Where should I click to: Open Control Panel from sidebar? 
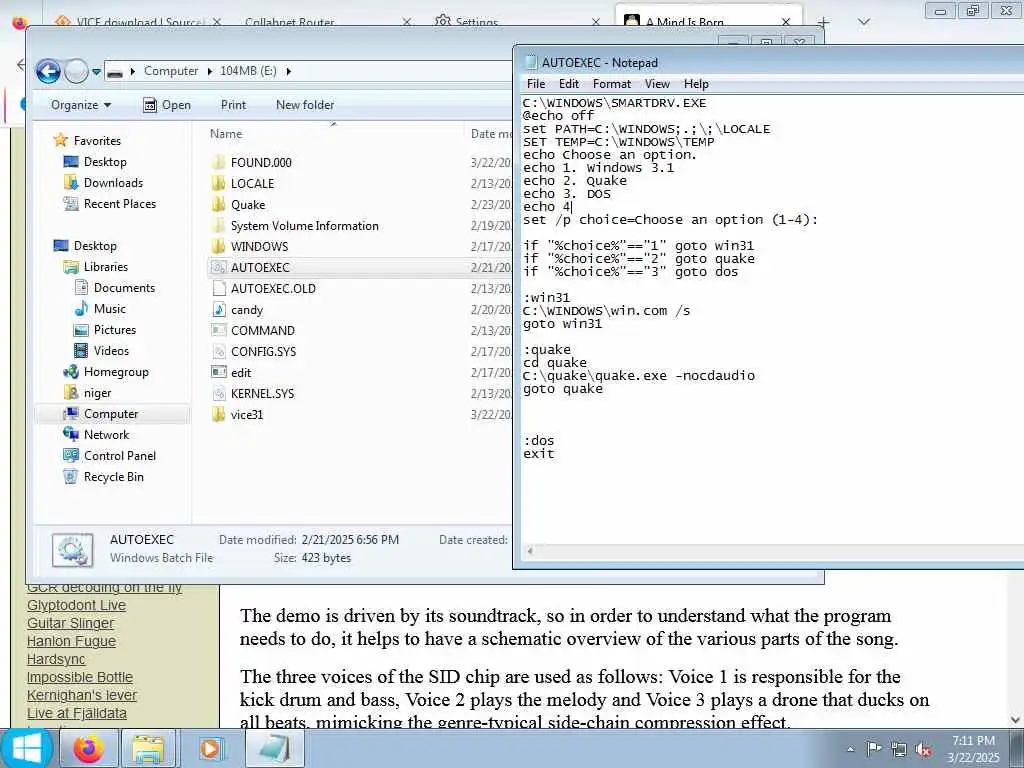click(x=120, y=456)
